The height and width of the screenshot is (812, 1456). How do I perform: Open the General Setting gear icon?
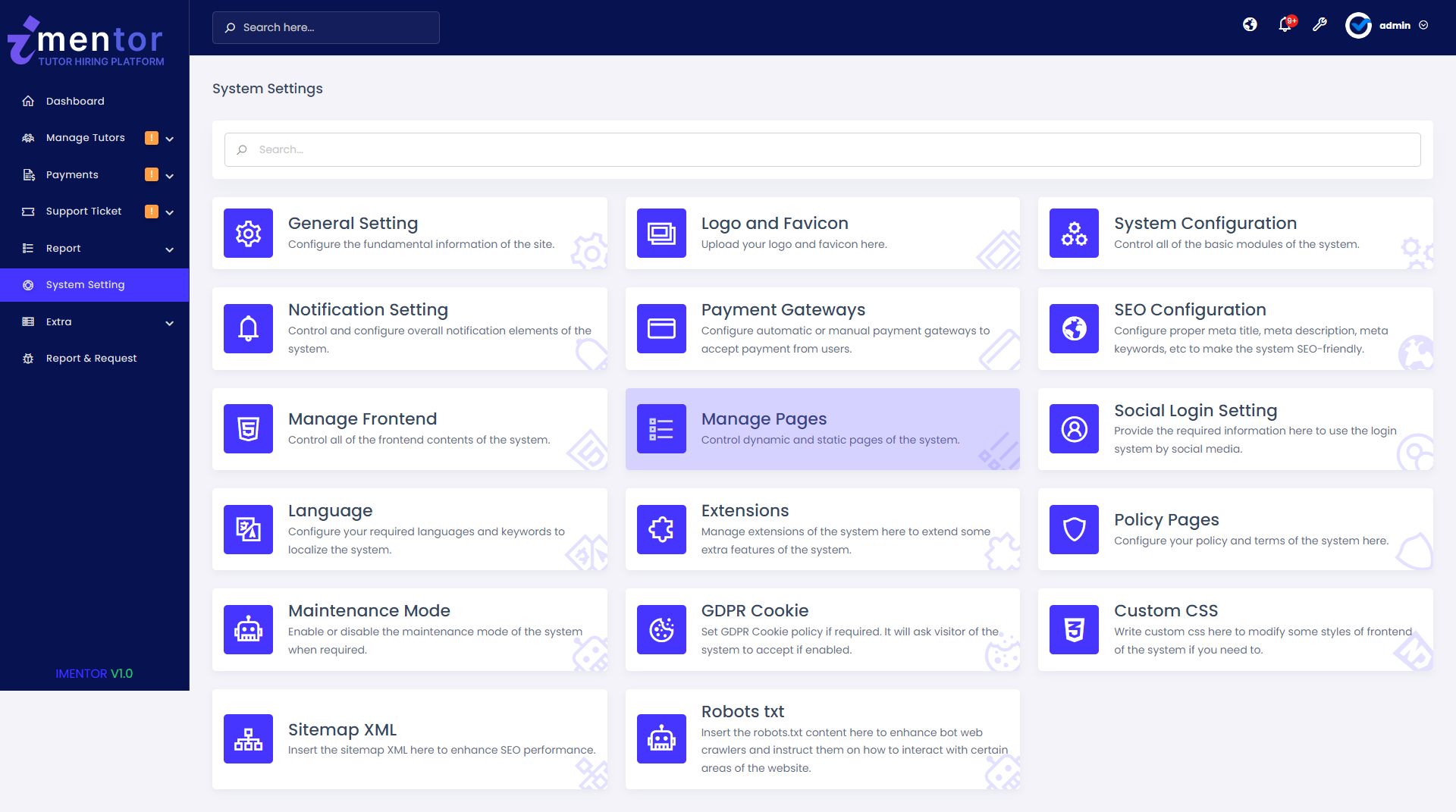248,233
